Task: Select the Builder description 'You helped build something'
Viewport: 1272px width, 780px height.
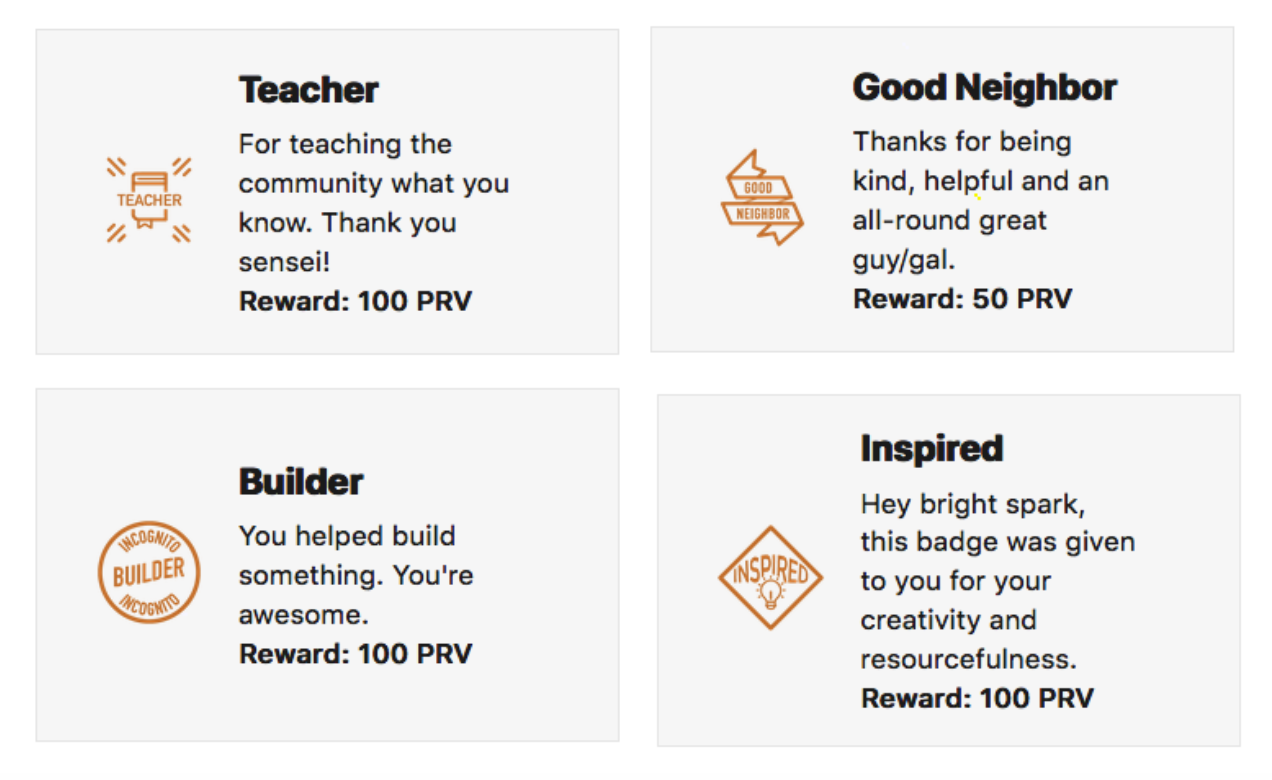Action: (356, 574)
